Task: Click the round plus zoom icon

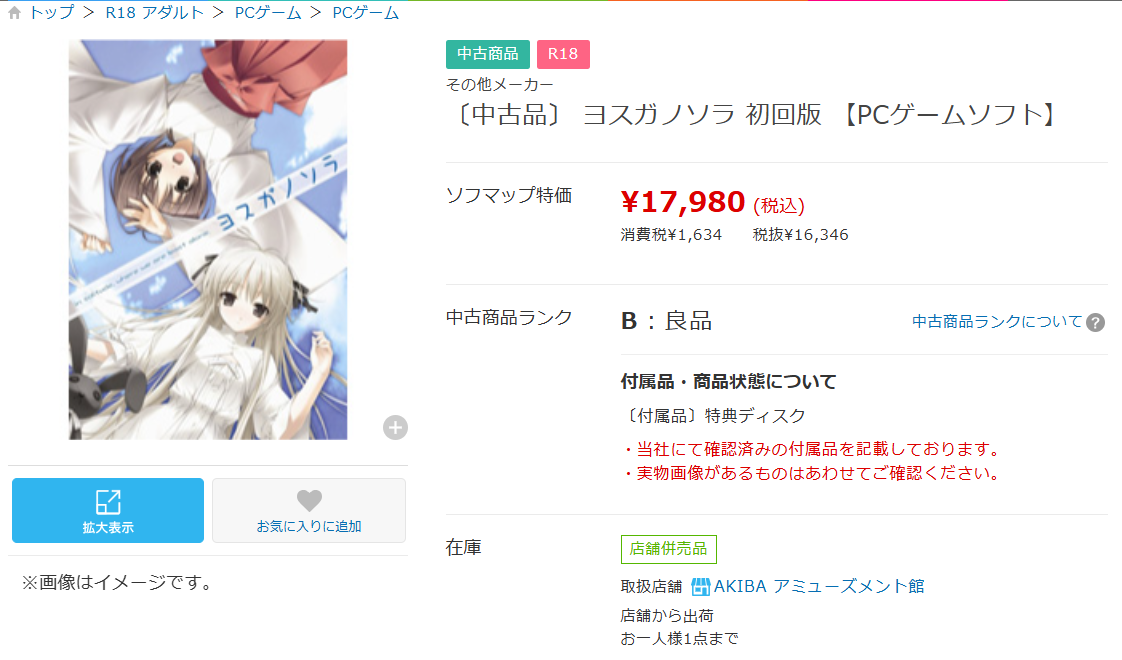Action: 395,427
